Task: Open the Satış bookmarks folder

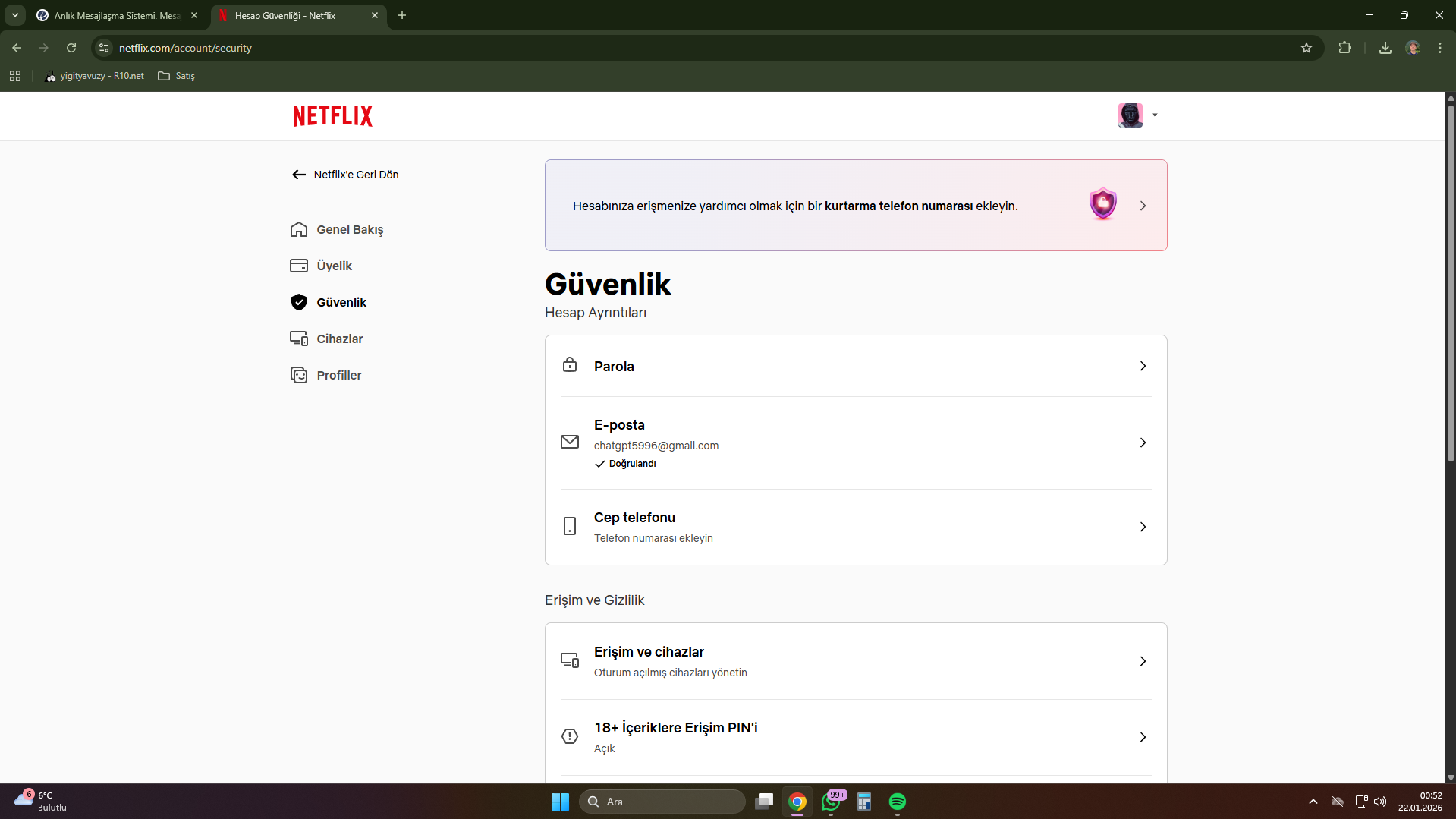Action: 177,76
